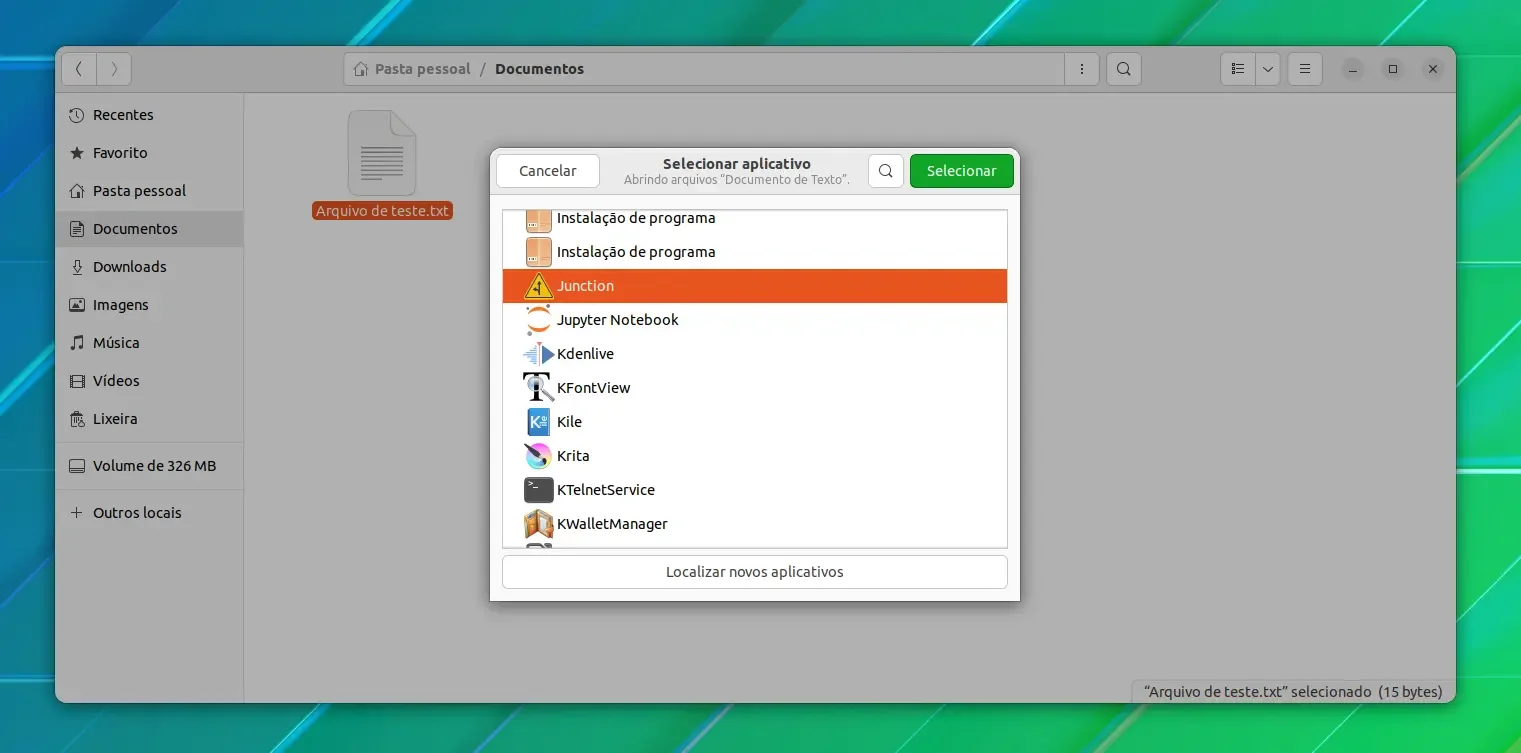Viewport: 1521px width, 753px height.
Task: Click Localizar novos aplicativos
Action: point(755,572)
